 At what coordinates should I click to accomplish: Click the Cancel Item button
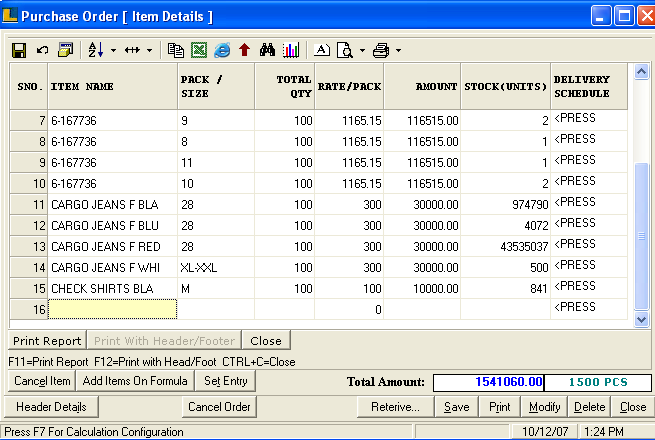click(42, 381)
